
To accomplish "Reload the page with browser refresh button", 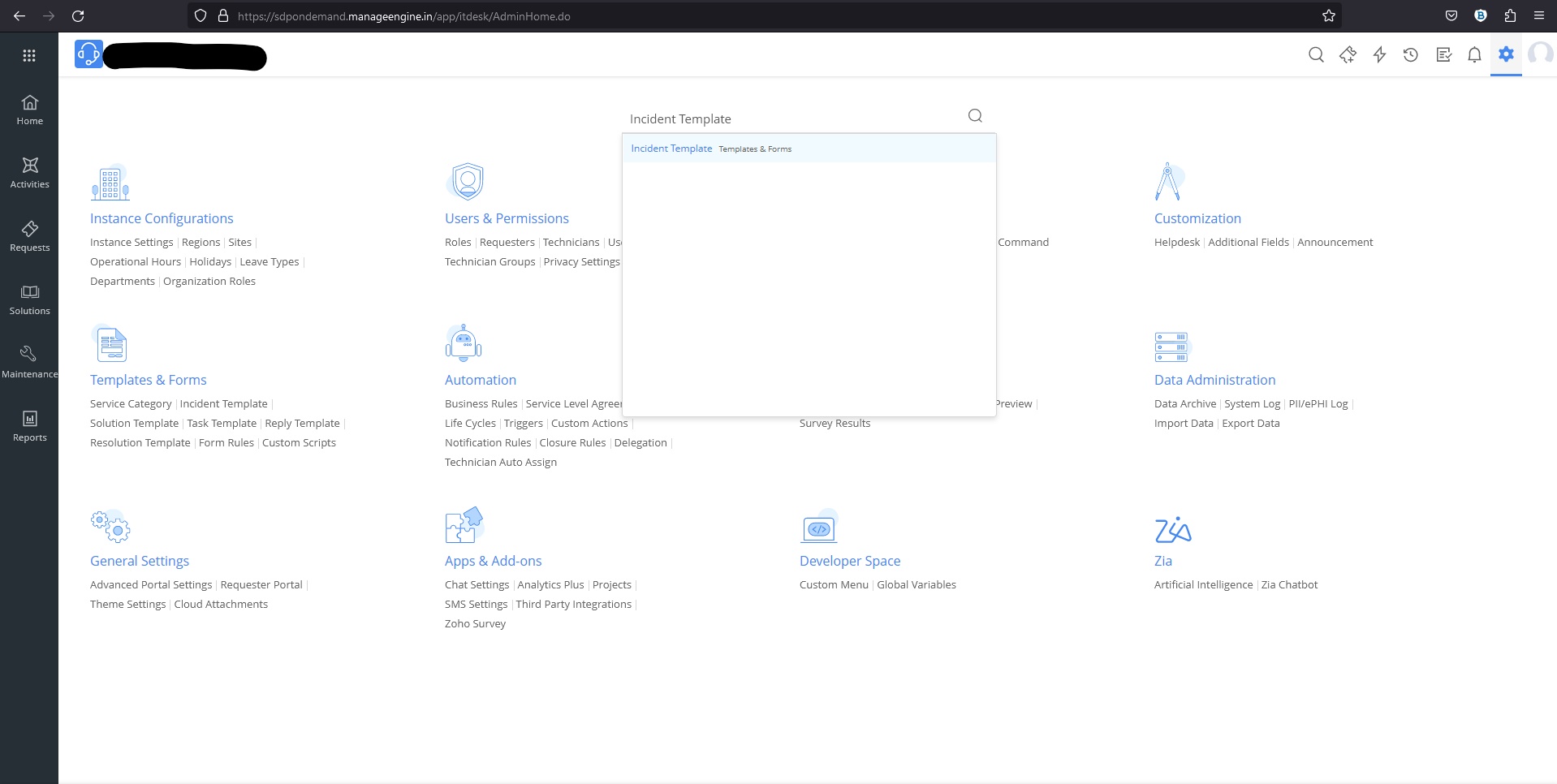I will pos(78,16).
